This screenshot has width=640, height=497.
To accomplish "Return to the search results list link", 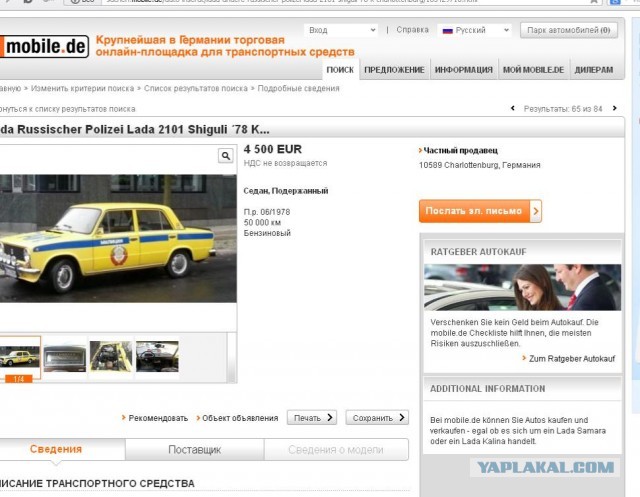I will (67, 109).
